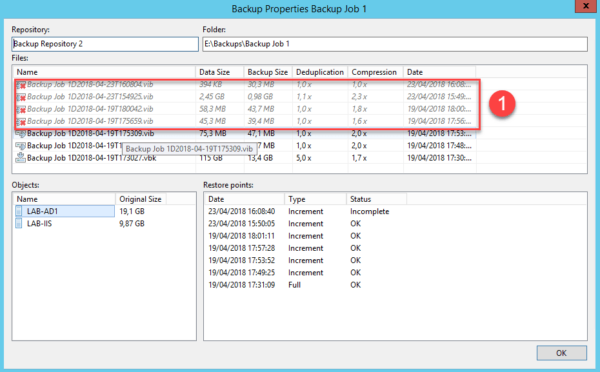Sort files by the Date column header
The image size is (600, 372).
(x=439, y=72)
